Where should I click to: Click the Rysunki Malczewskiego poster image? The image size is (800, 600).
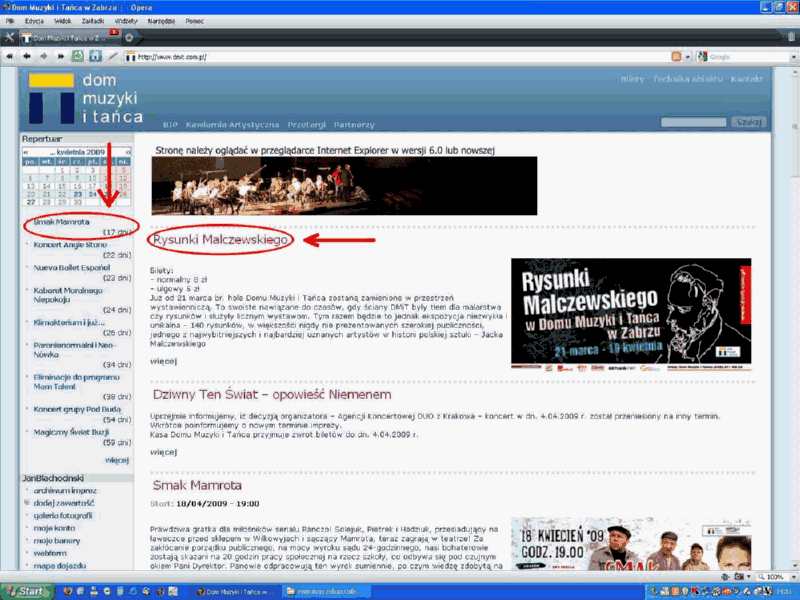(630, 314)
